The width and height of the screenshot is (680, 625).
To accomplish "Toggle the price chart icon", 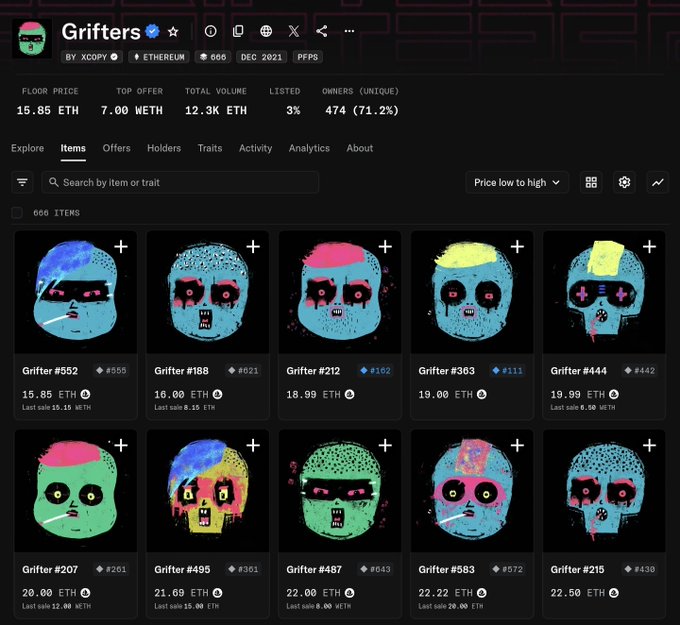I will tap(657, 182).
